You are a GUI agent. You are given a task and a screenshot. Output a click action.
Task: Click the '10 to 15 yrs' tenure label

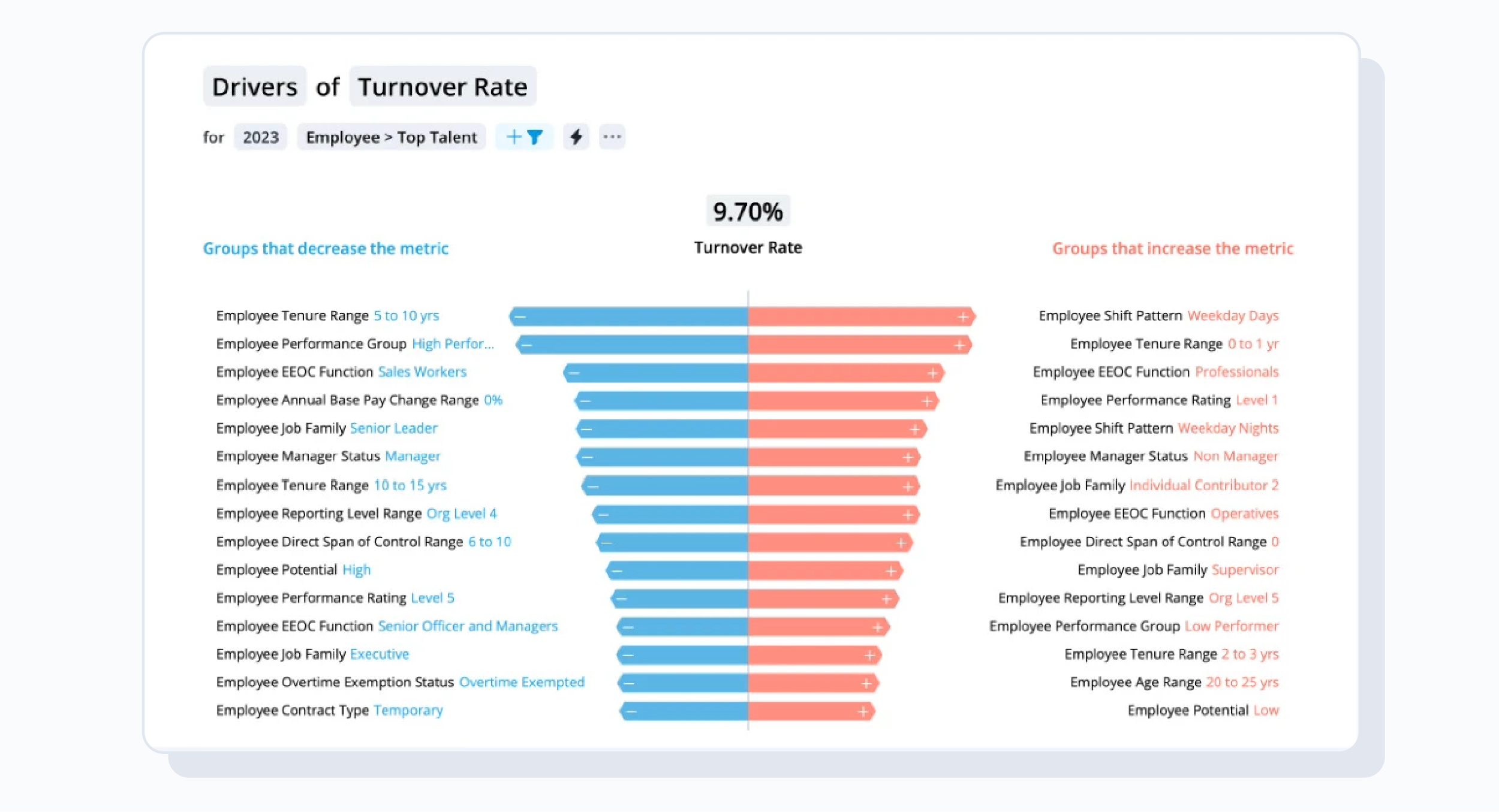[410, 485]
